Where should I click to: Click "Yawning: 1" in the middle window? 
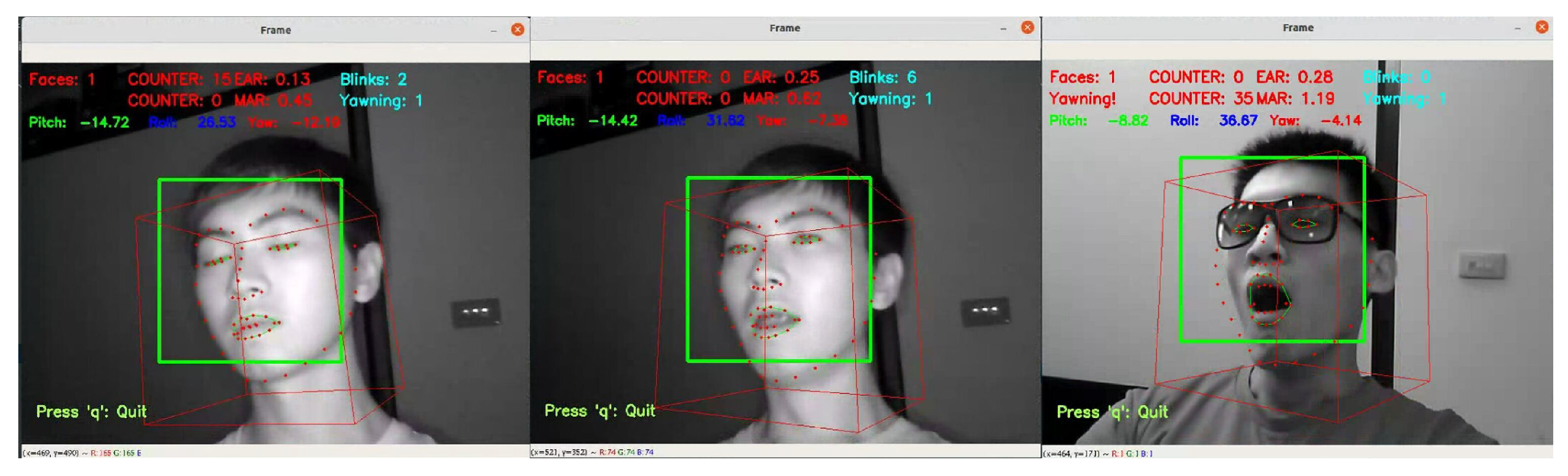[890, 99]
